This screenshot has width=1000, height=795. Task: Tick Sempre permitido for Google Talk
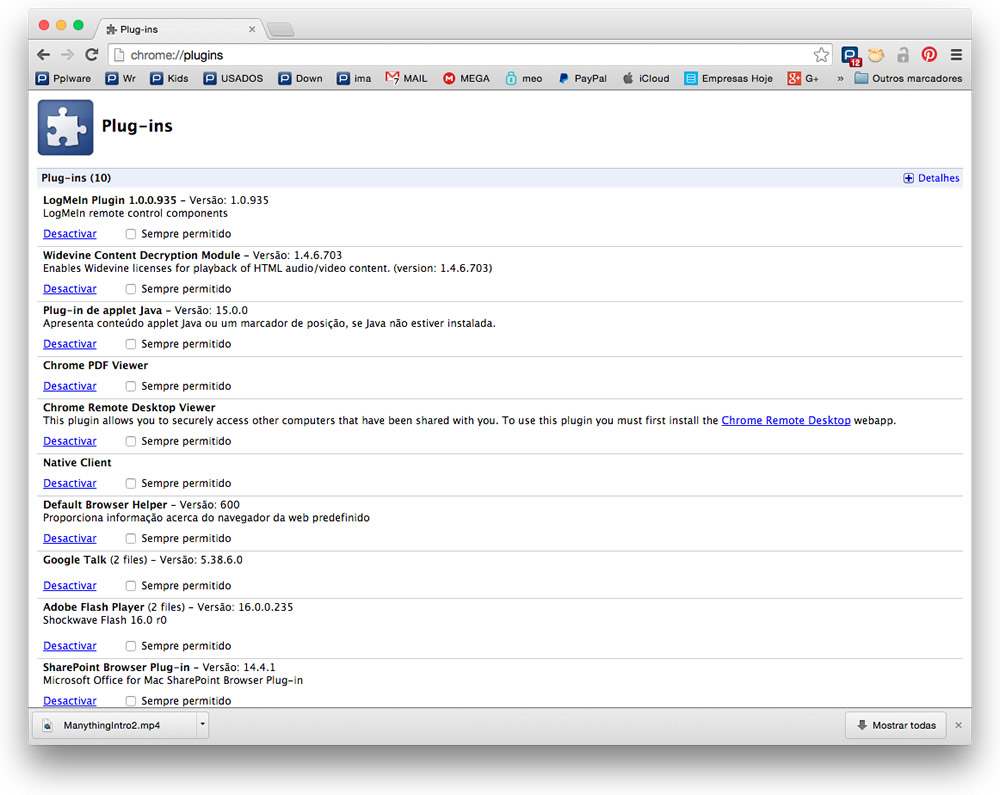tap(131, 586)
